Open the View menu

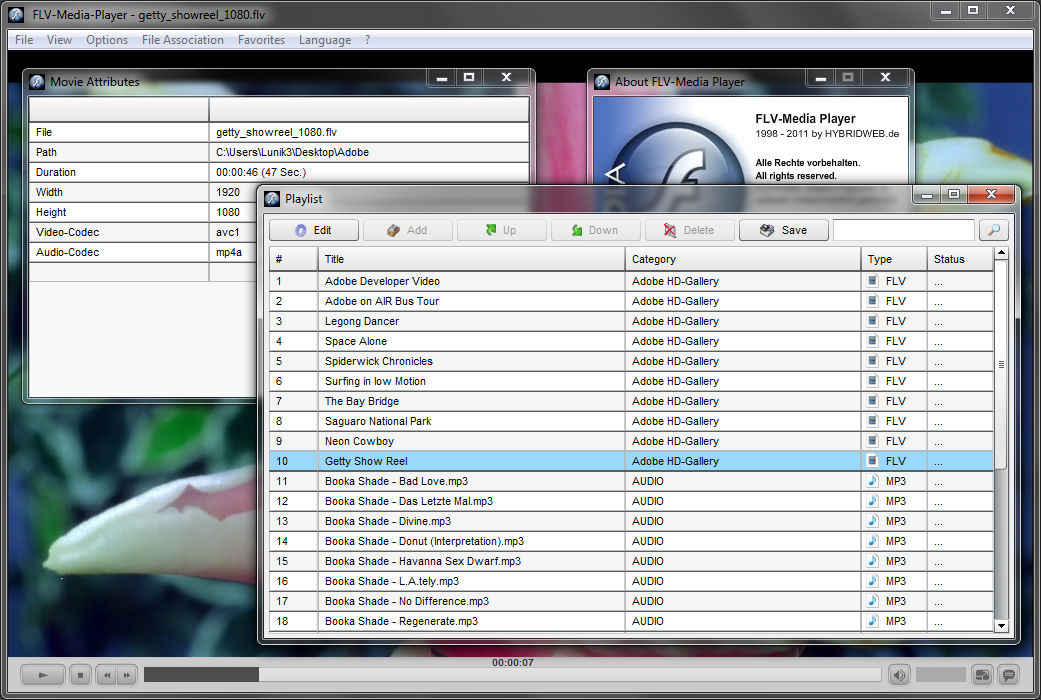[x=59, y=40]
